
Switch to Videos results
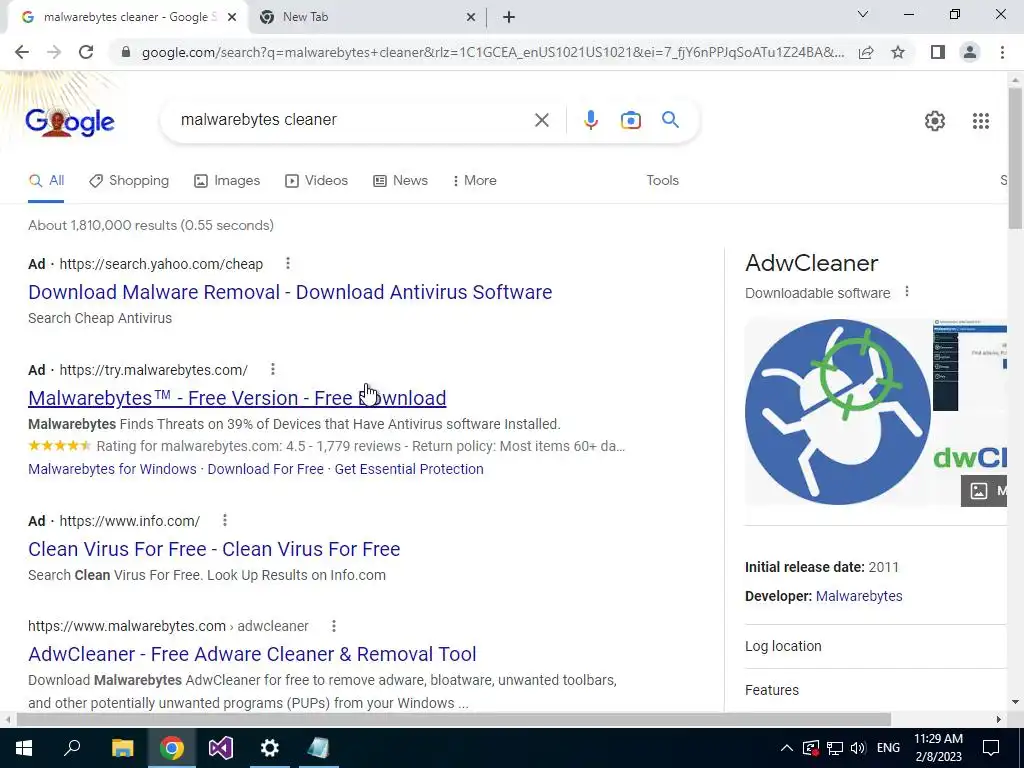(x=317, y=181)
